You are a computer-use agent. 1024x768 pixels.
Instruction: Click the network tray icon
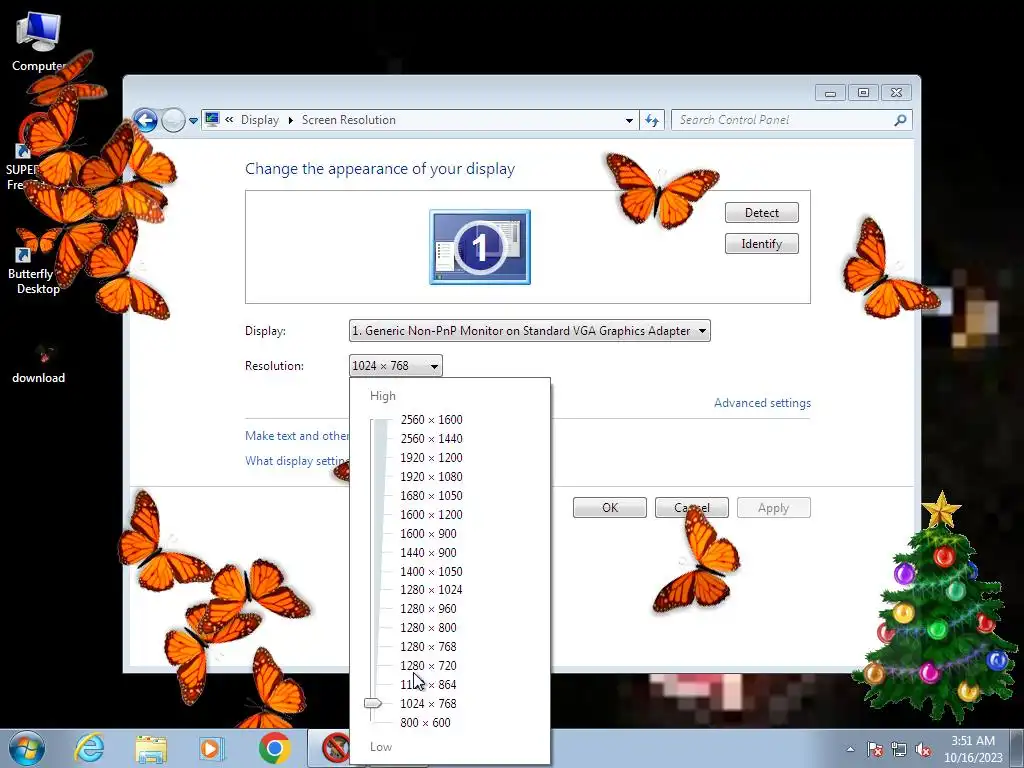click(899, 749)
